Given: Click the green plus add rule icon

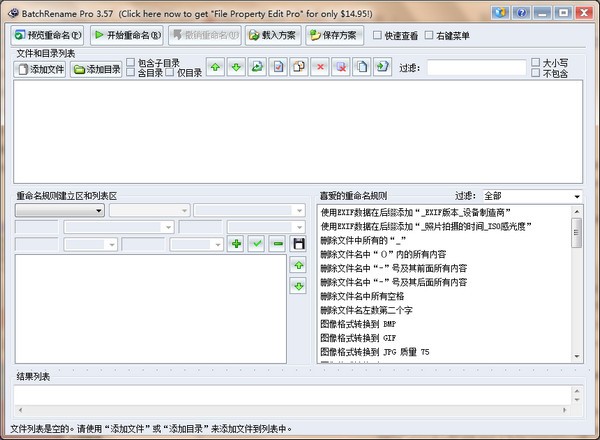Looking at the screenshot, I should [x=236, y=243].
